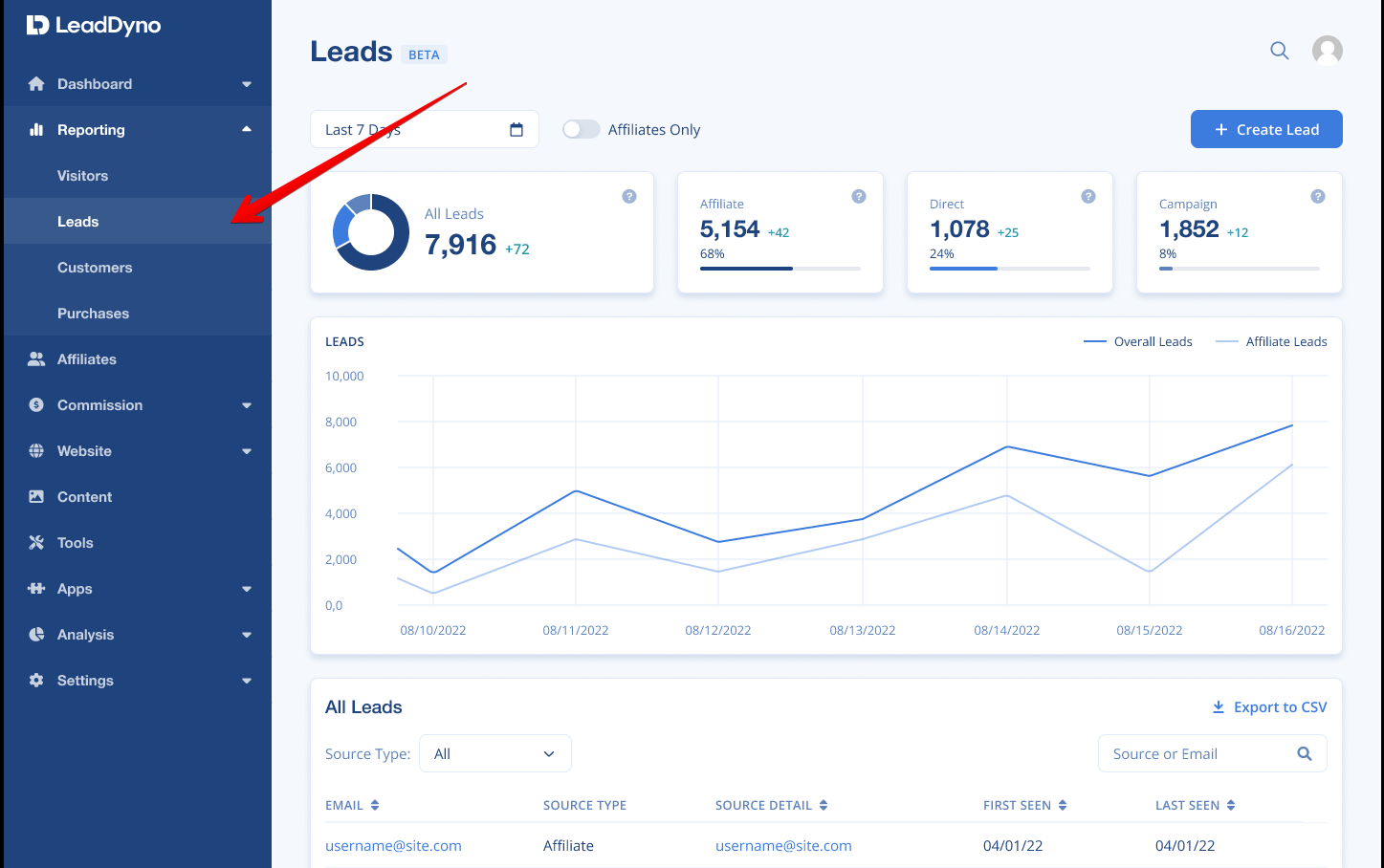1384x868 pixels.
Task: Click the LeadDyno logo
Action: tap(94, 26)
